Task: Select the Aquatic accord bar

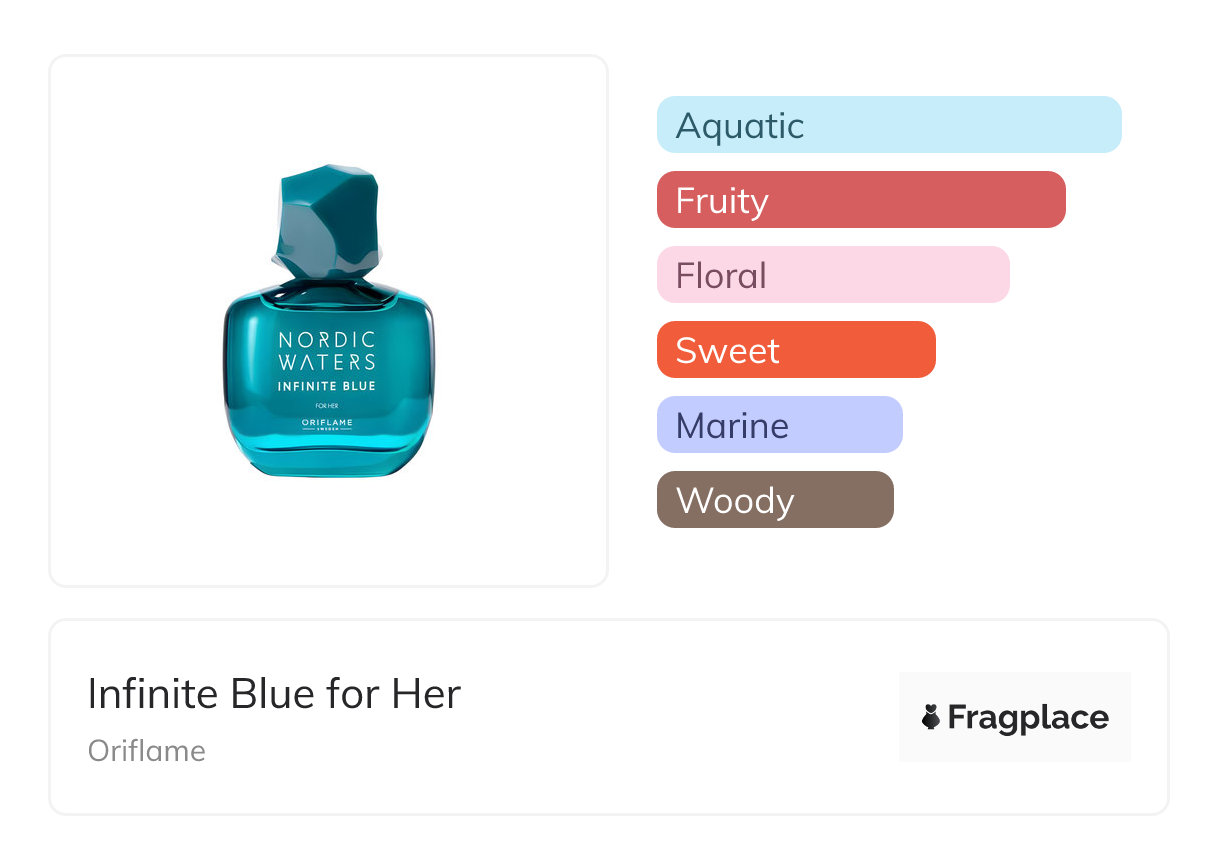Action: (x=888, y=125)
